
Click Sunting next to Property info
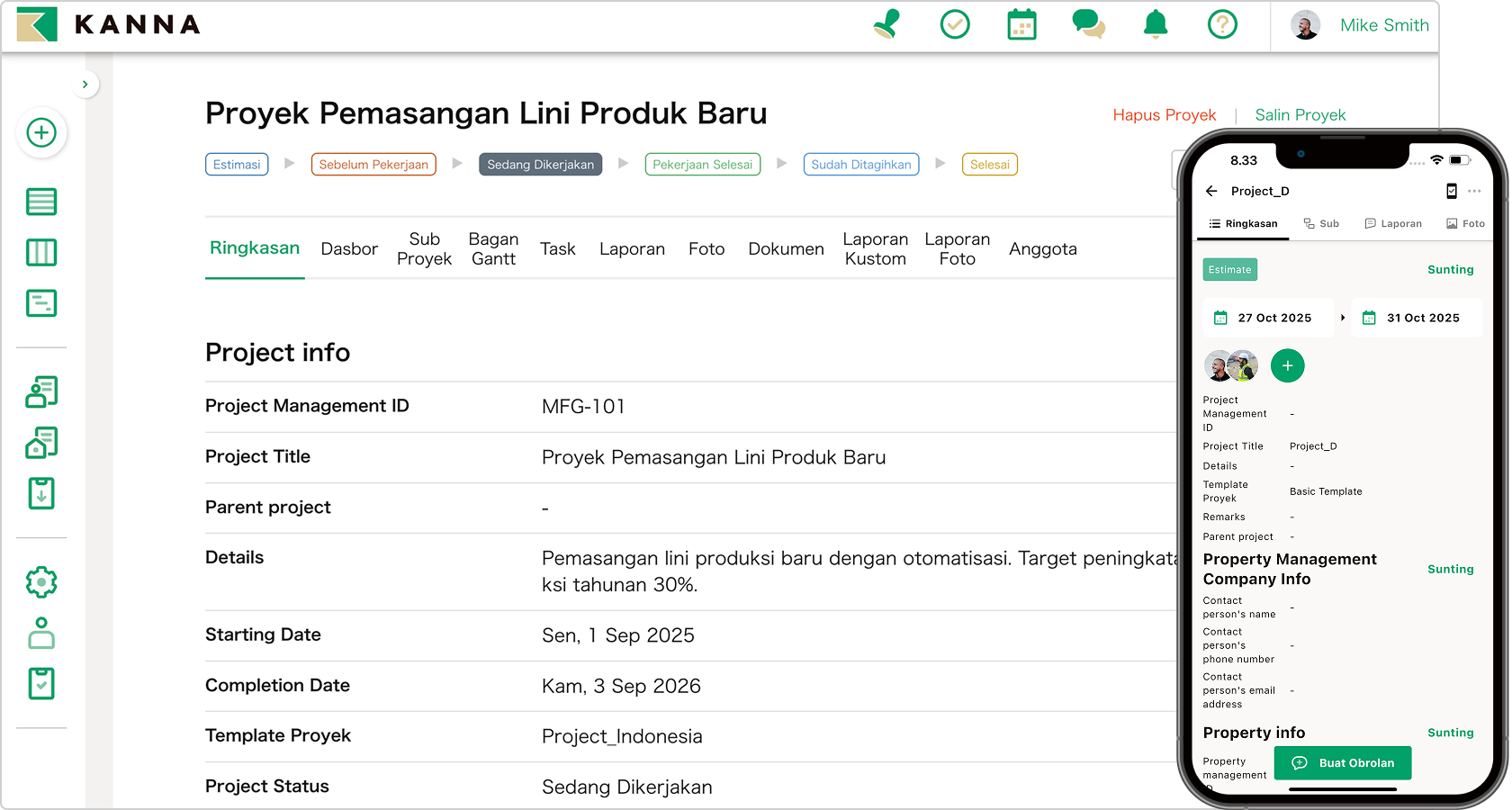[1451, 733]
